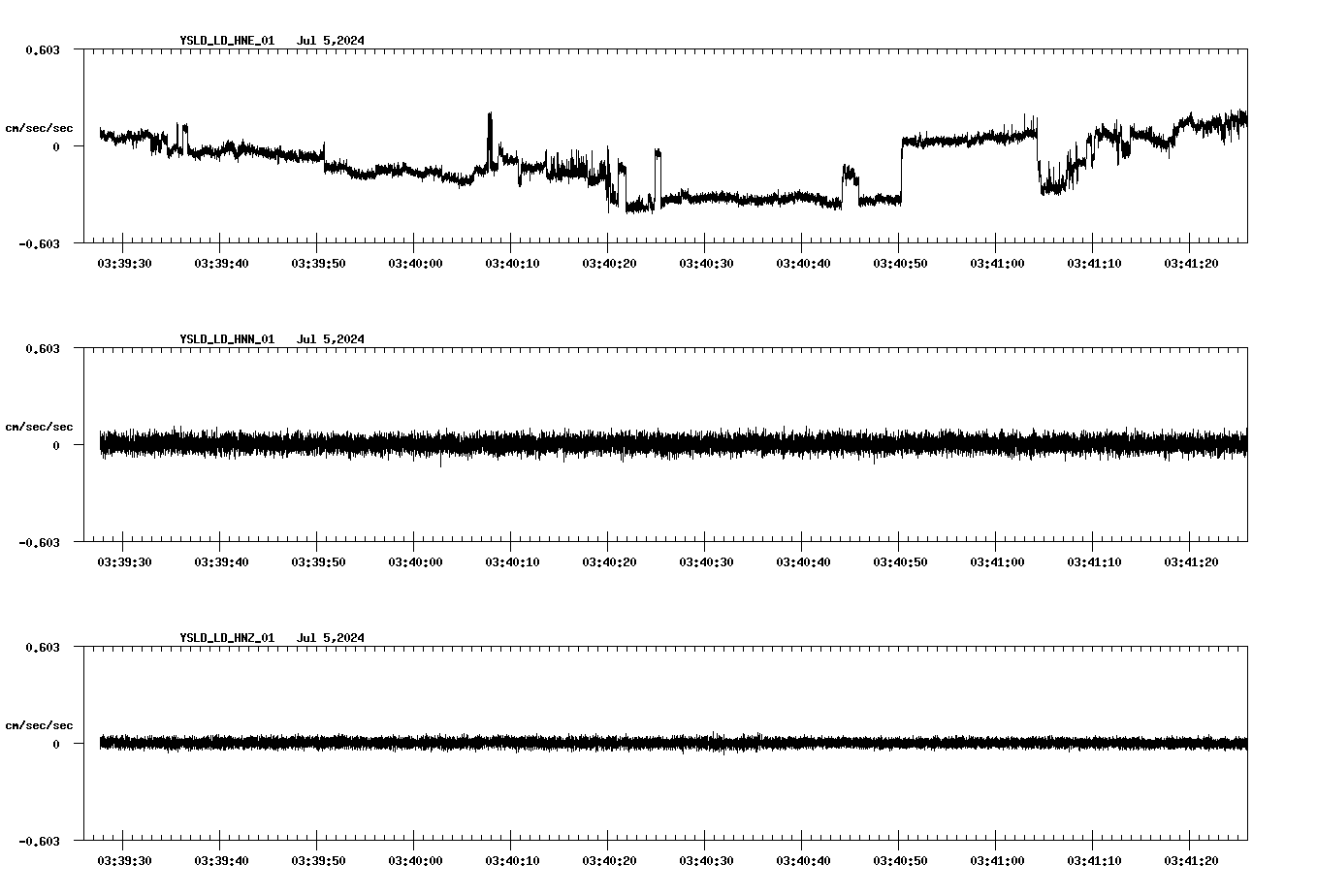This screenshot has height=896, width=1317.
Task: Click the 03:41:20 tick label under the HNZ trace
Action: [x=1190, y=858]
